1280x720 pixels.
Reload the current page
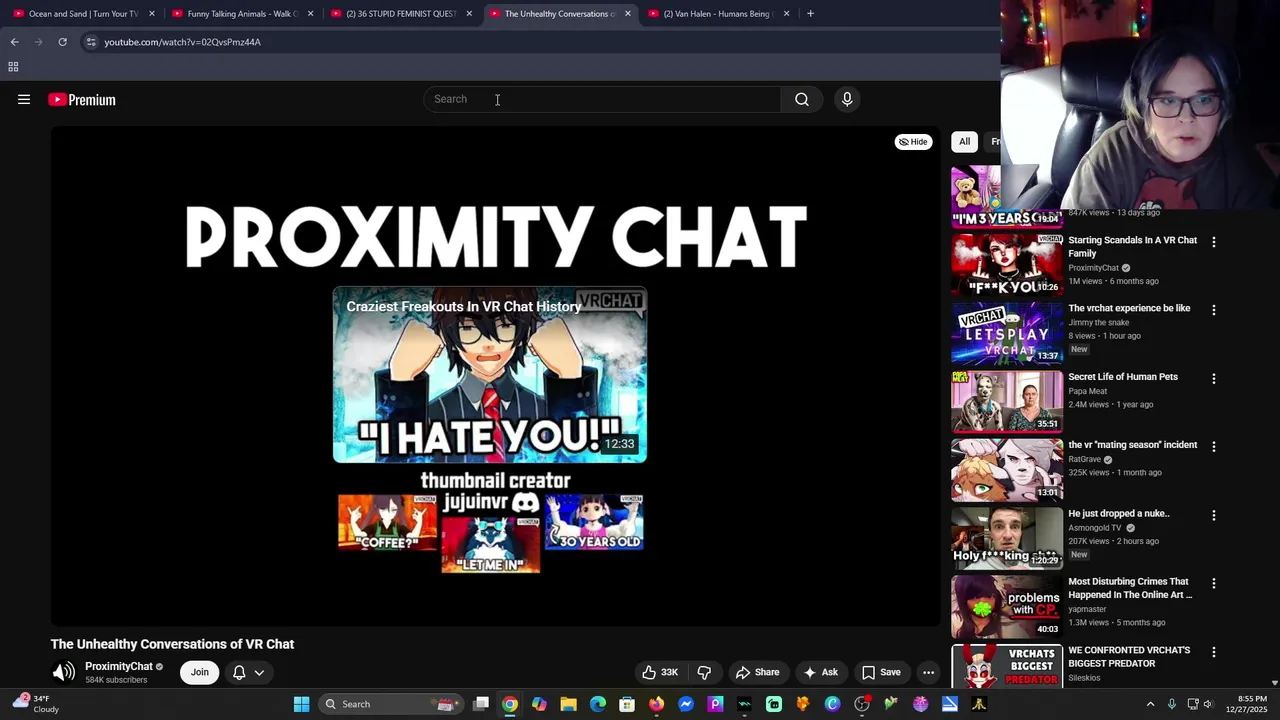coord(62,42)
